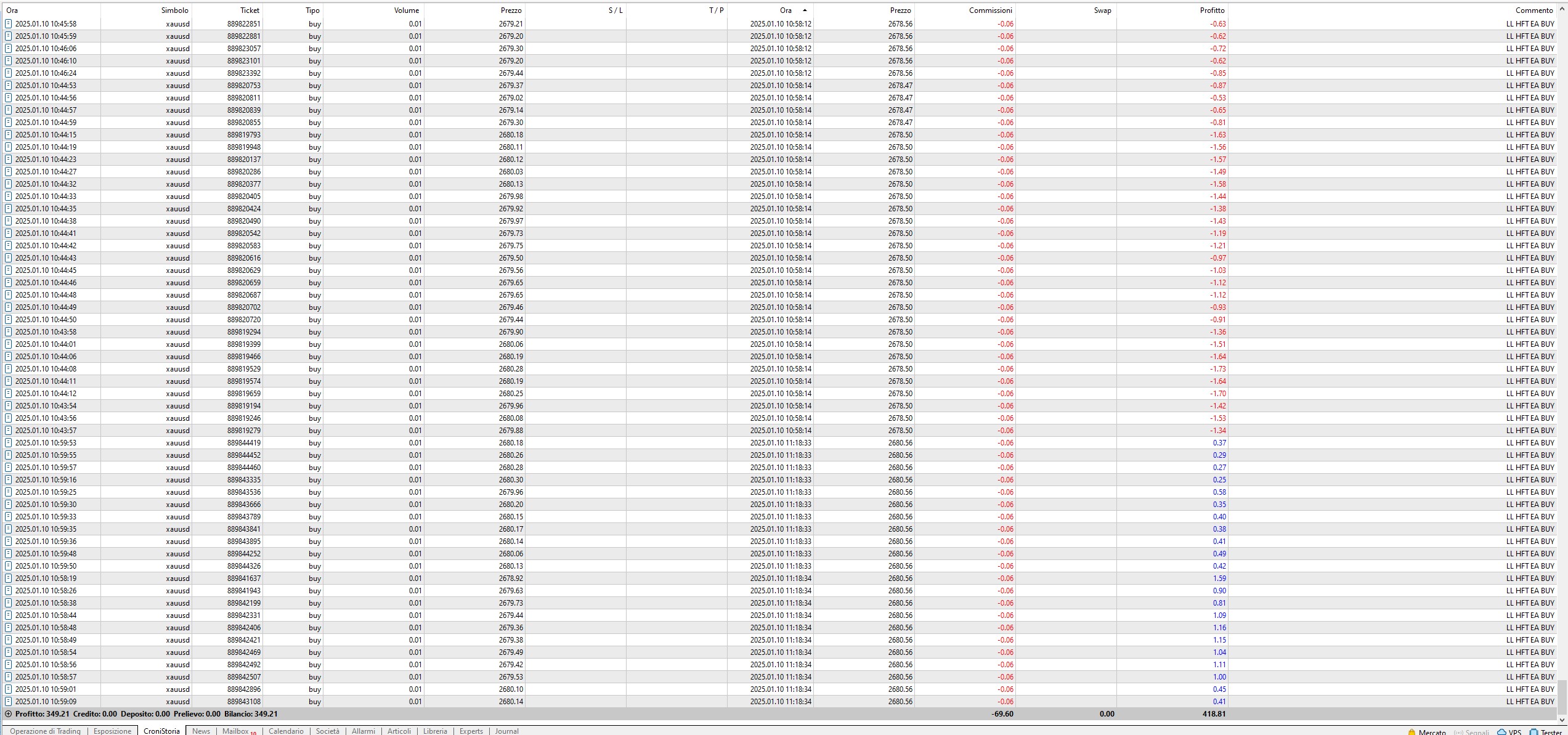Click the order icon of ticket 889823057 row

tap(9, 49)
